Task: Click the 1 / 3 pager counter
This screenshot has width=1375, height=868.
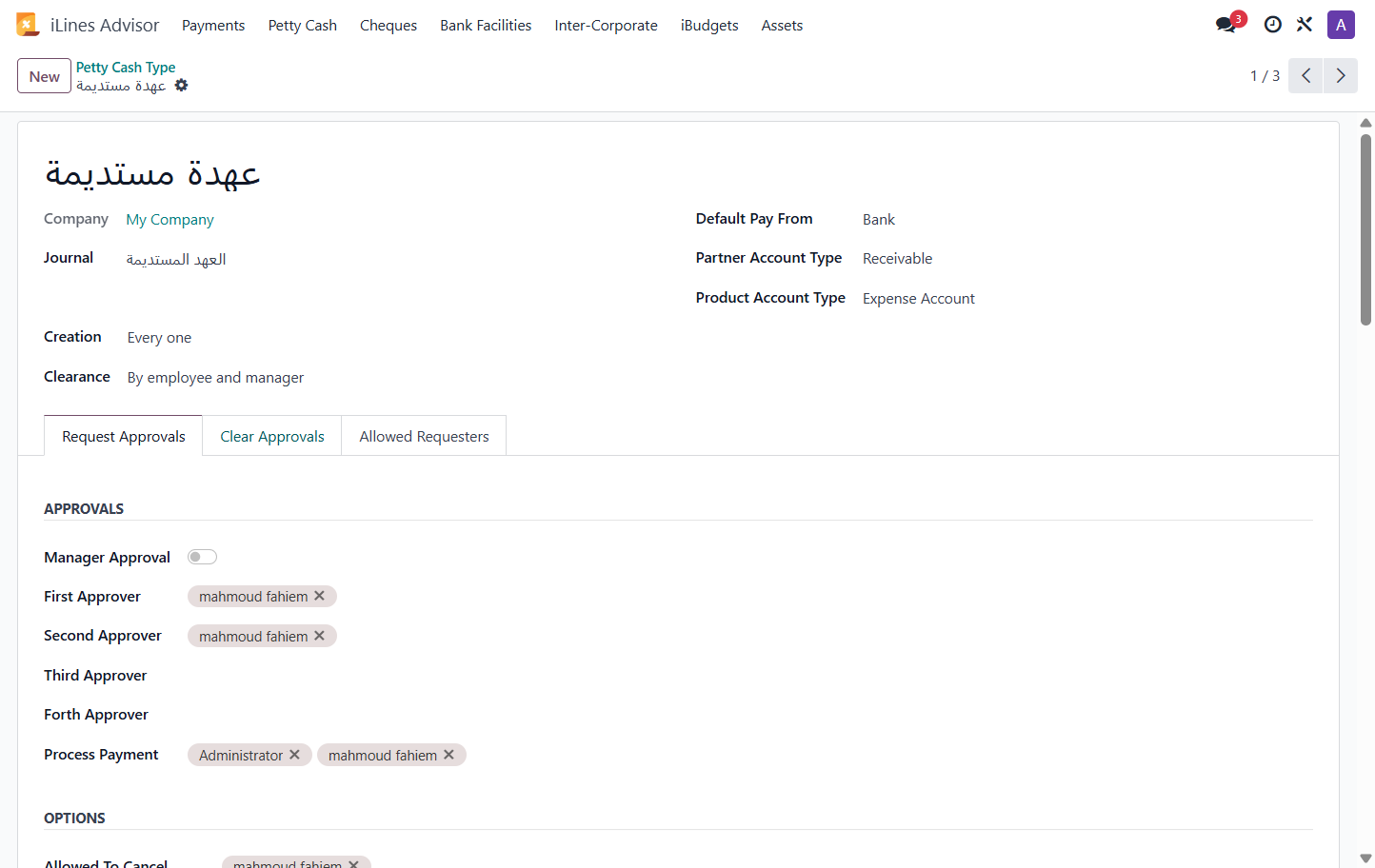Action: click(1265, 76)
